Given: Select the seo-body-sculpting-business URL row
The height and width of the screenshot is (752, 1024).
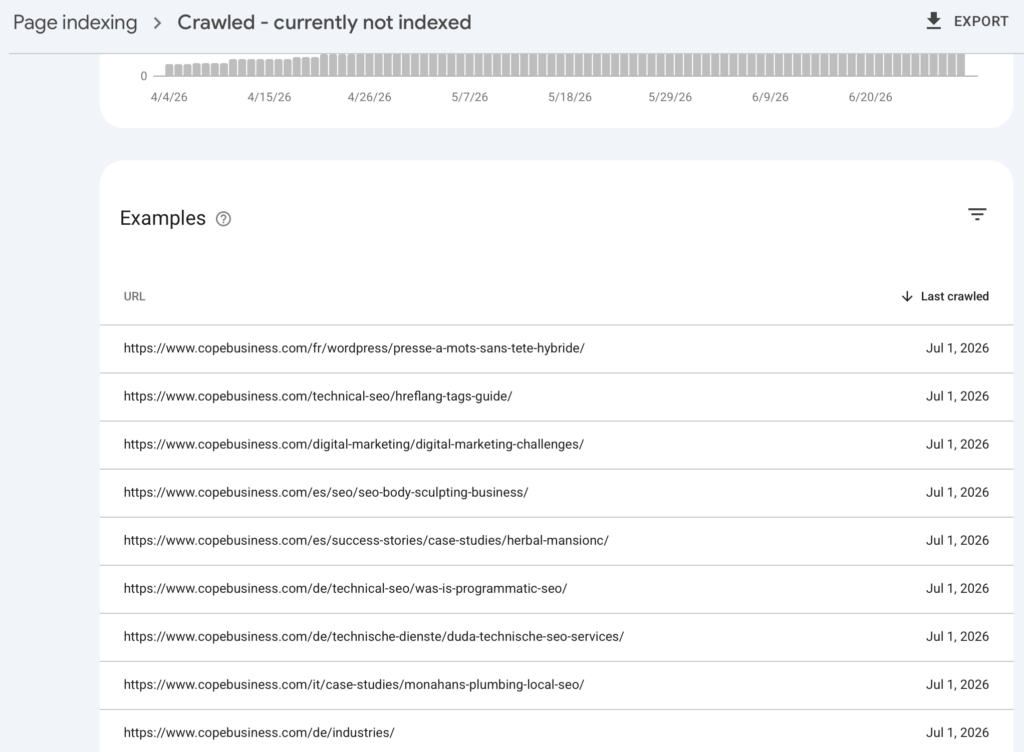Looking at the screenshot, I should 556,493.
